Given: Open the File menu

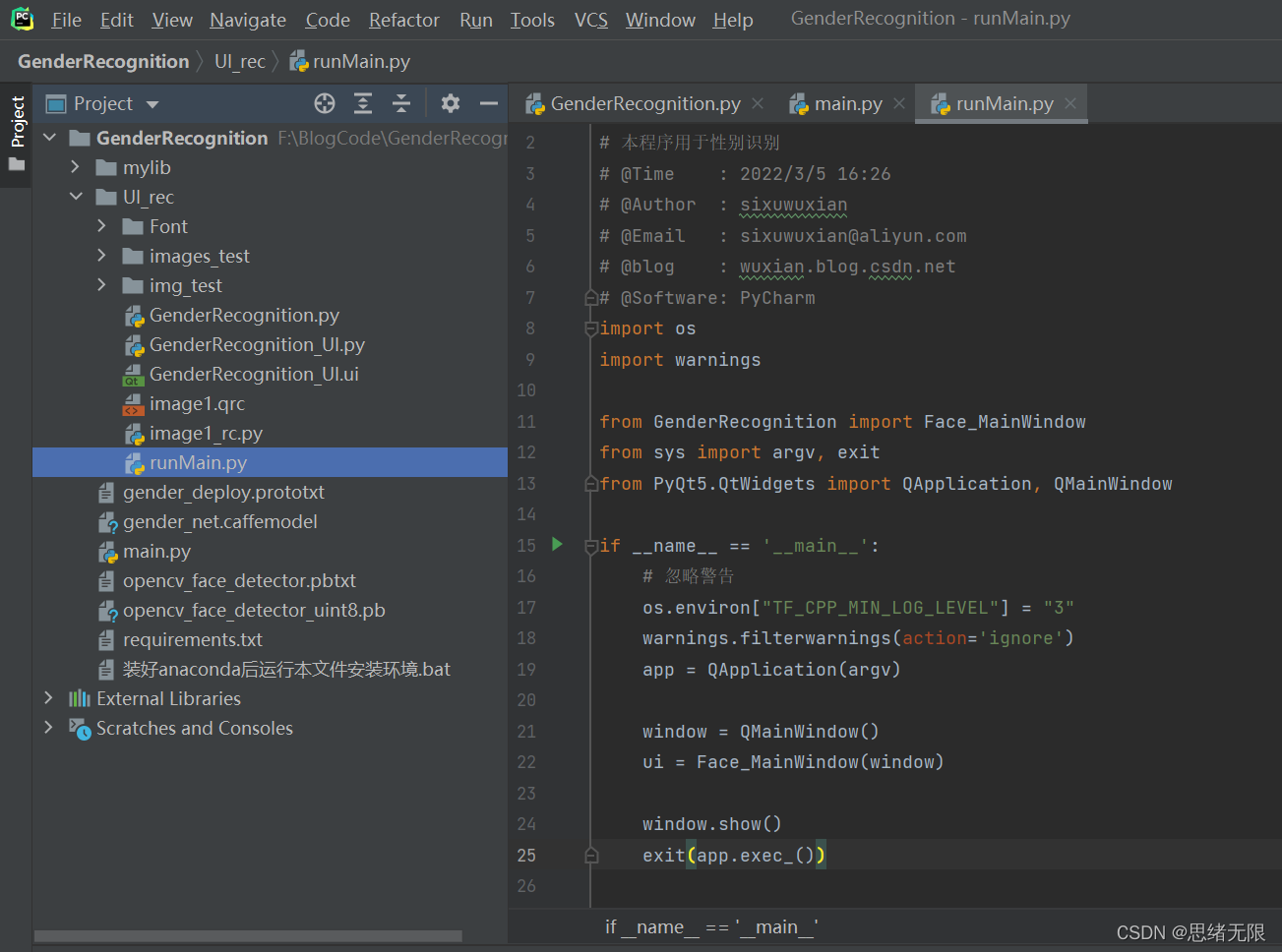Looking at the screenshot, I should [x=67, y=20].
